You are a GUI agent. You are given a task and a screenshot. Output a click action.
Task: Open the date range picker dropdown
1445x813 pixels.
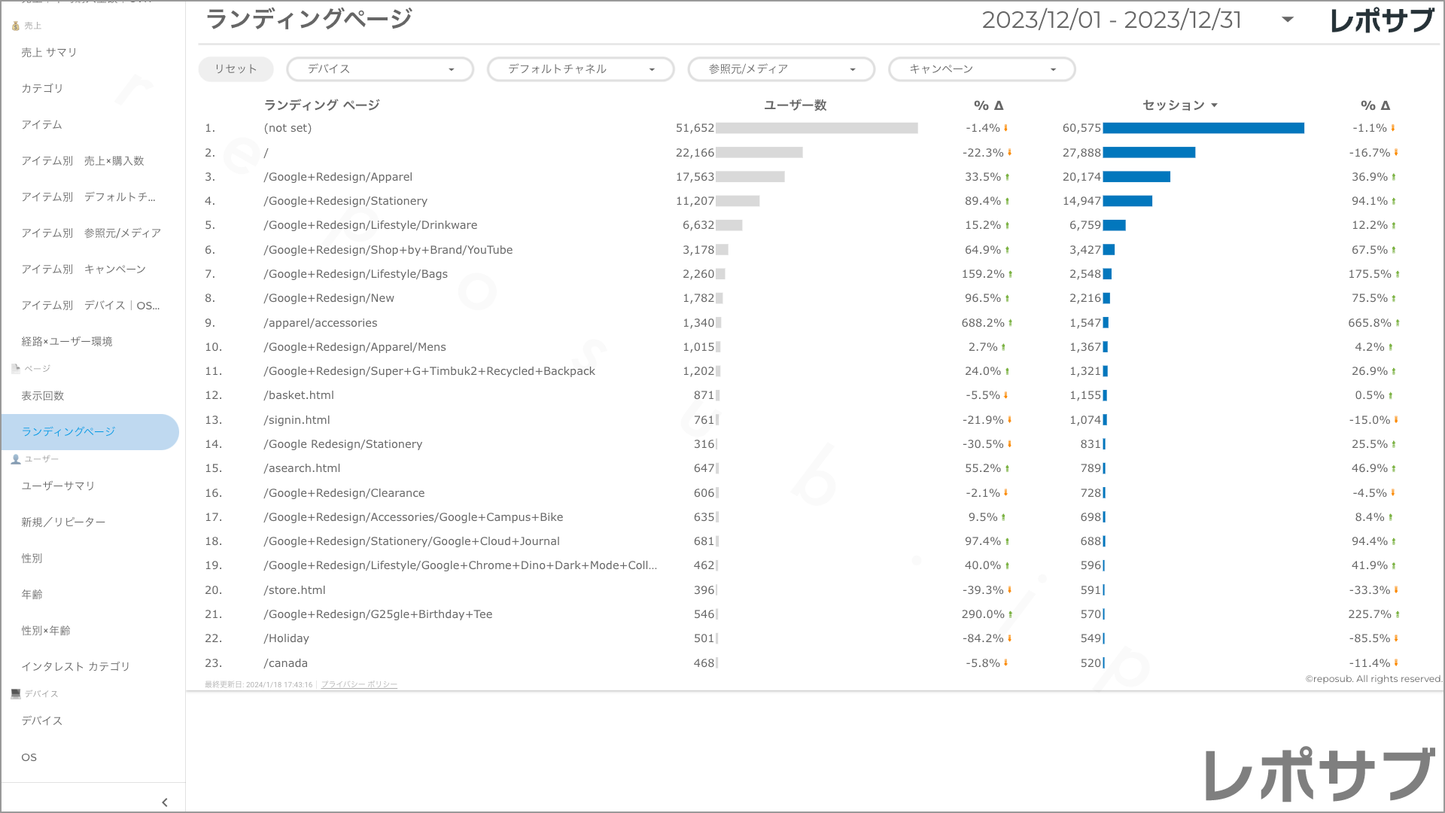tap(1287, 20)
